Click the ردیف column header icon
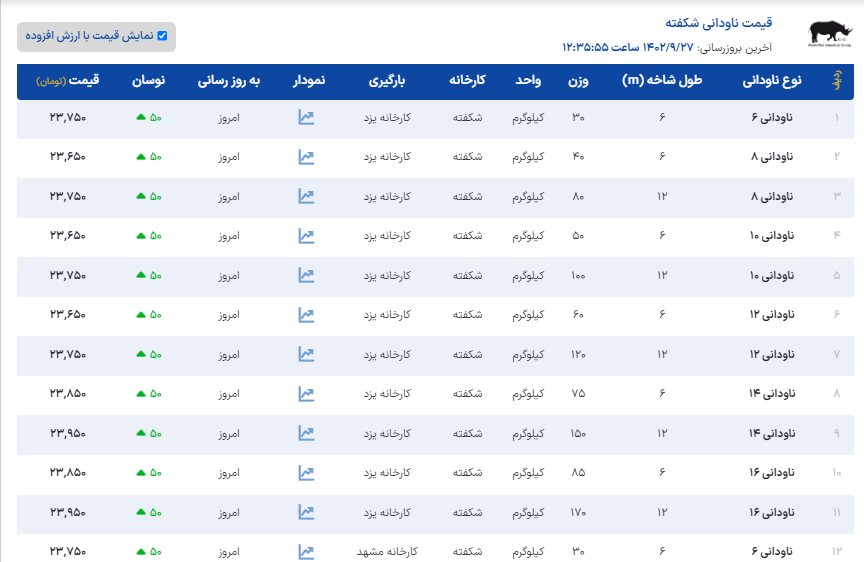The image size is (864, 562). point(837,81)
